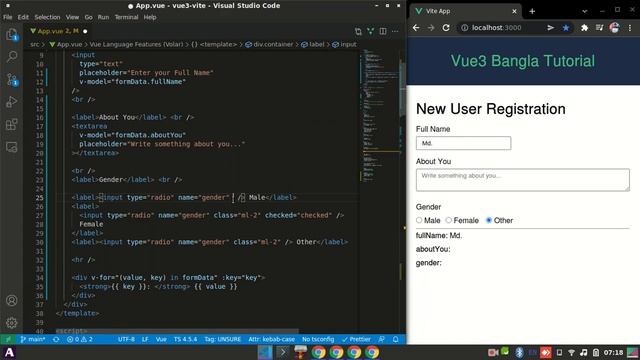Click the TS 4.5.4 version indicator
This screenshot has width=640, height=360.
185,339
